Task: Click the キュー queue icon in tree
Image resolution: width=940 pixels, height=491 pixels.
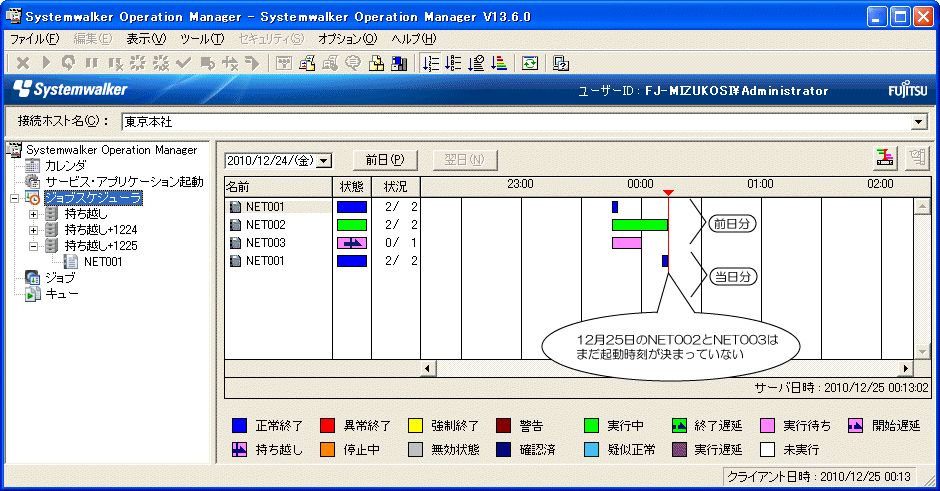Action: pos(32,294)
